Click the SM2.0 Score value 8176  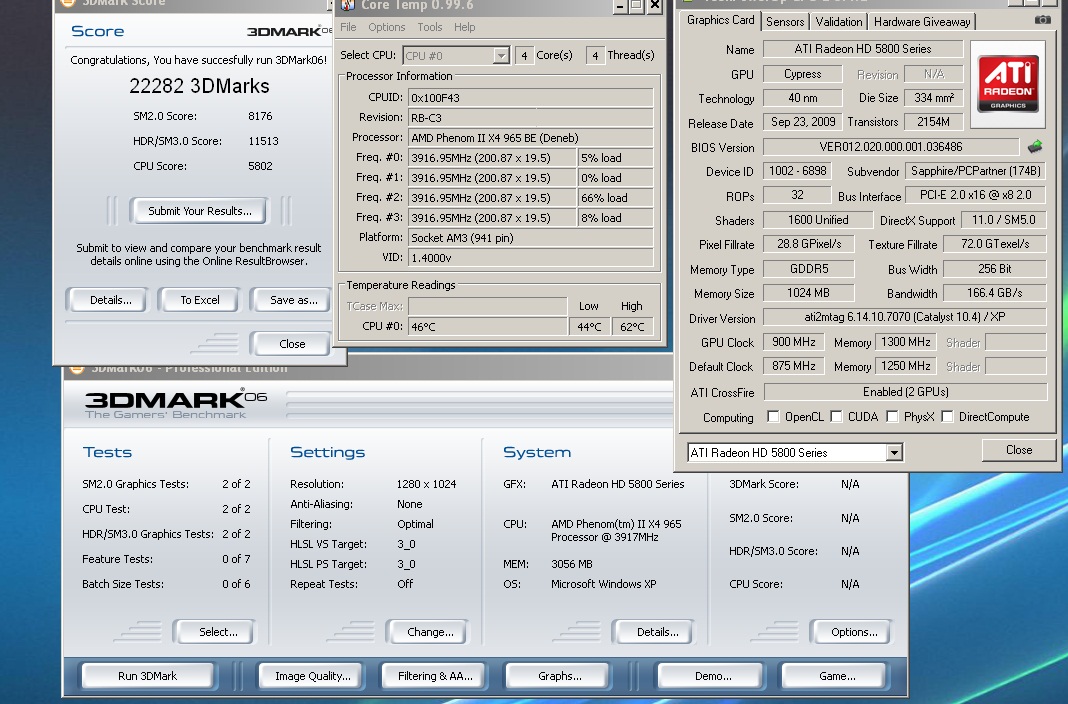tap(260, 116)
